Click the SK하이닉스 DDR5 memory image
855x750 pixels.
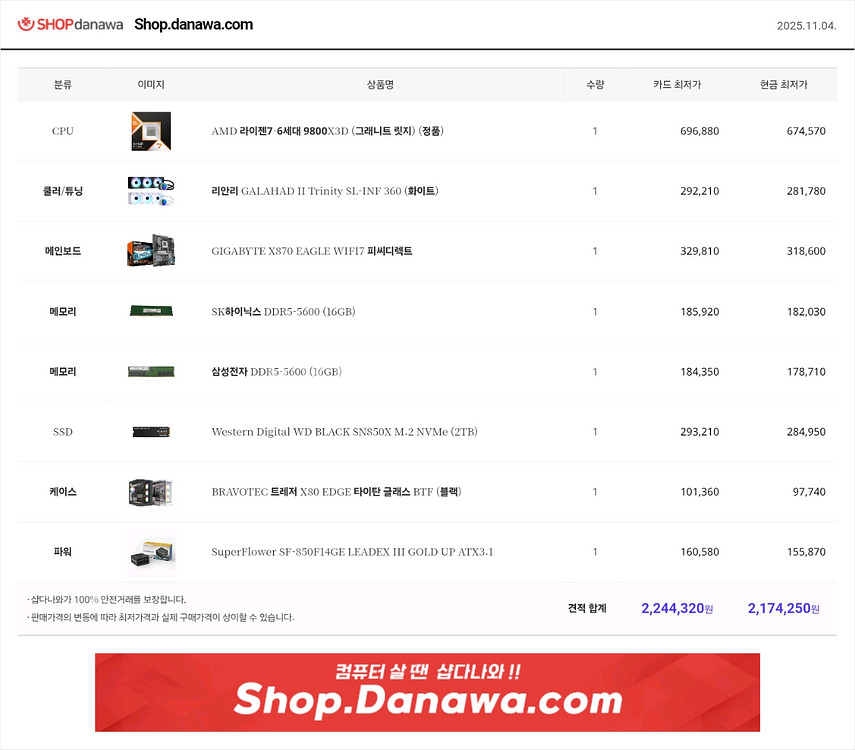pos(150,311)
